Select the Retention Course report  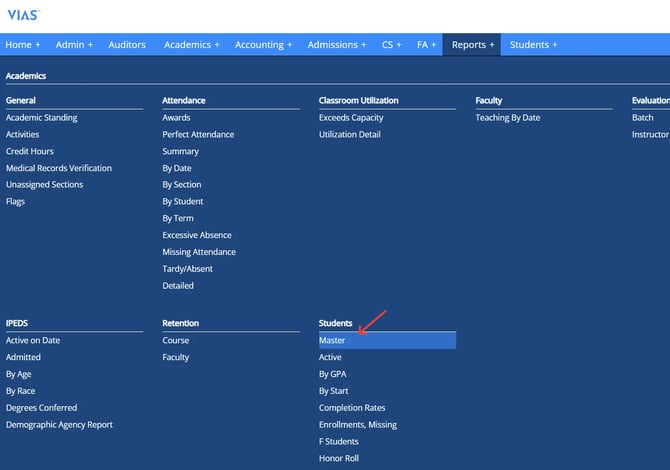click(x=175, y=341)
